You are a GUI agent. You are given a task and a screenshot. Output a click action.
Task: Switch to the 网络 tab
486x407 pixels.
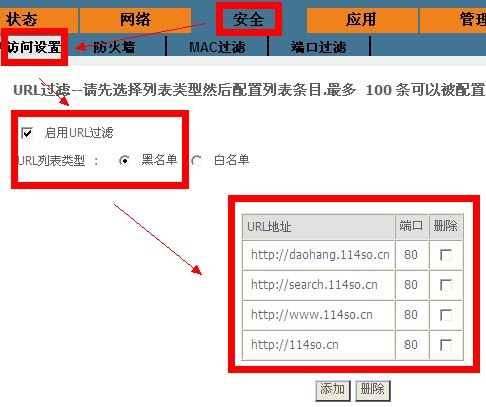(x=135, y=20)
